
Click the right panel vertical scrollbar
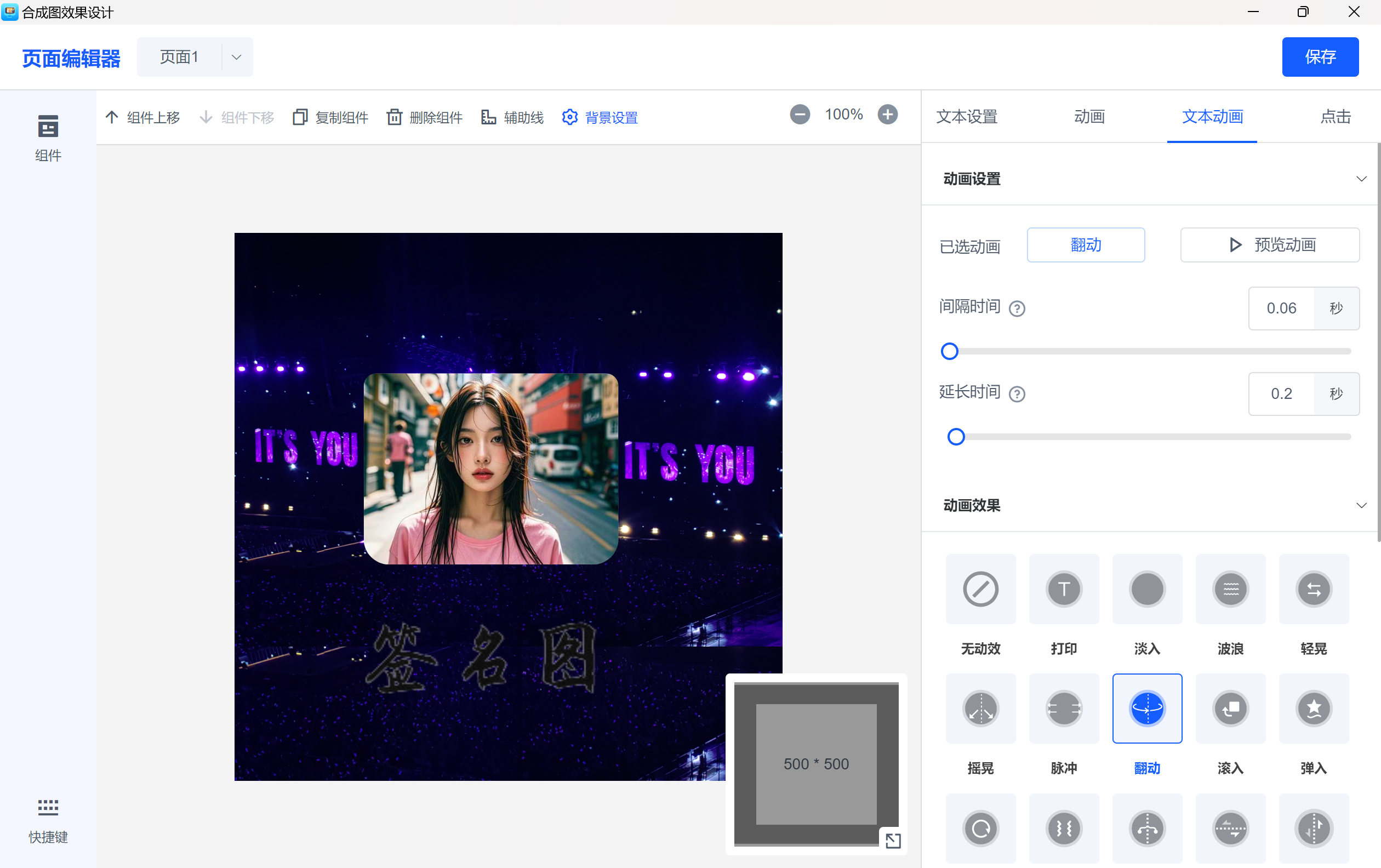click(x=1378, y=343)
